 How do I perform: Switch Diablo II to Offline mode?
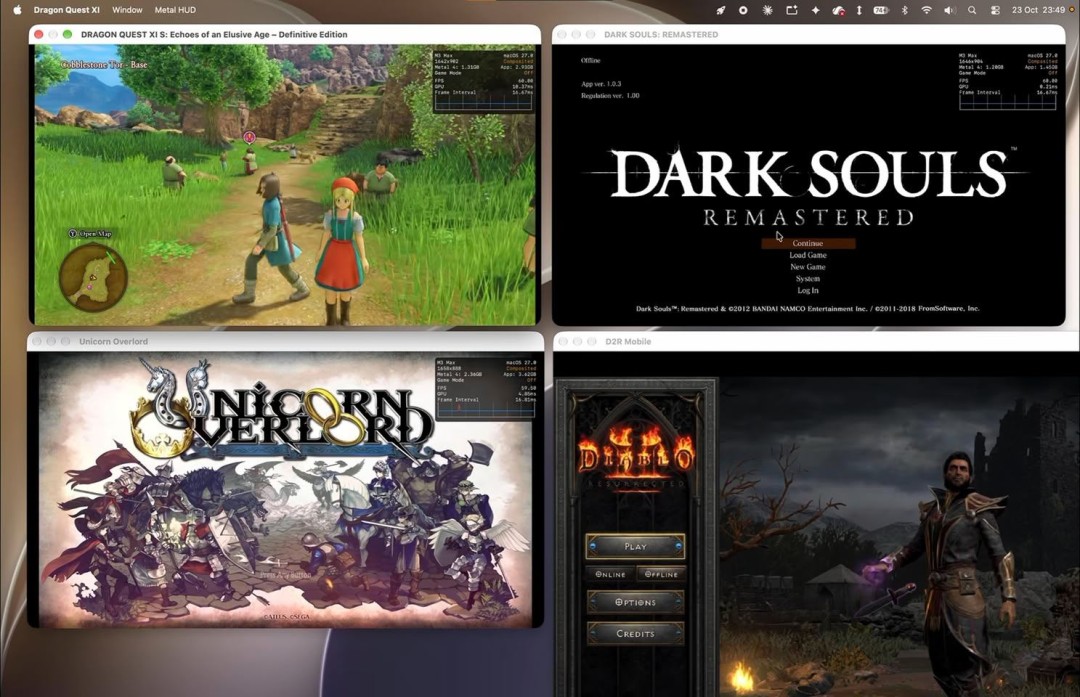pyautogui.click(x=661, y=574)
